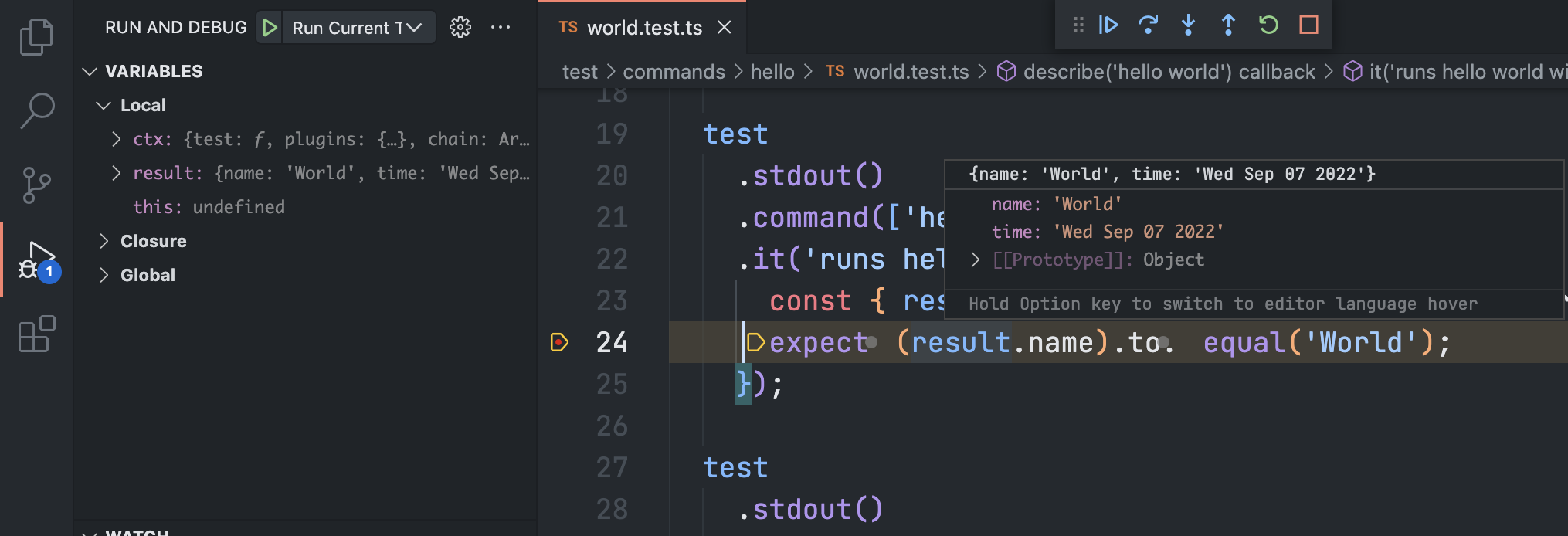This screenshot has width=1568, height=536.
Task: Step out of current function
Action: 1228,25
